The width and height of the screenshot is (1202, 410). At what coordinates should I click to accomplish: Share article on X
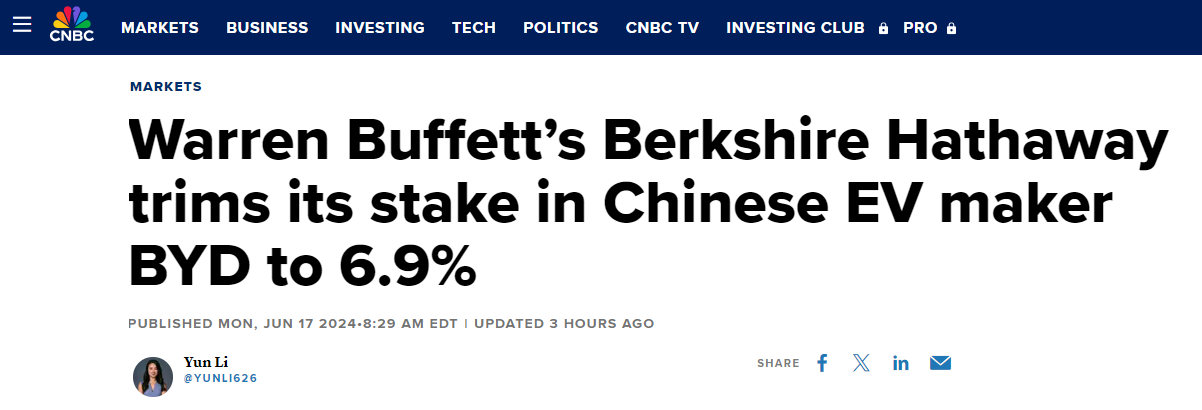point(861,363)
